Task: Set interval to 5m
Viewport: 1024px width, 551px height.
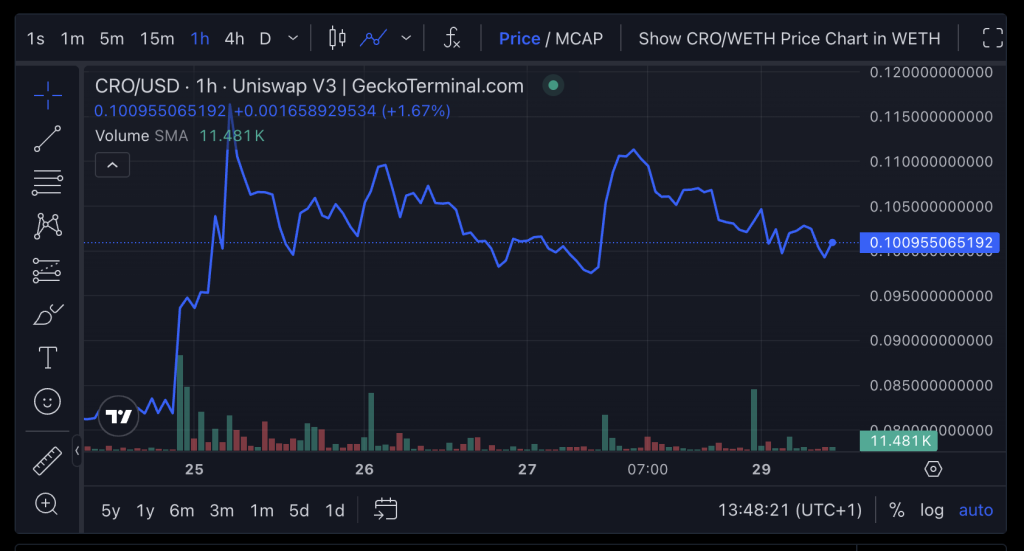Action: (x=112, y=39)
